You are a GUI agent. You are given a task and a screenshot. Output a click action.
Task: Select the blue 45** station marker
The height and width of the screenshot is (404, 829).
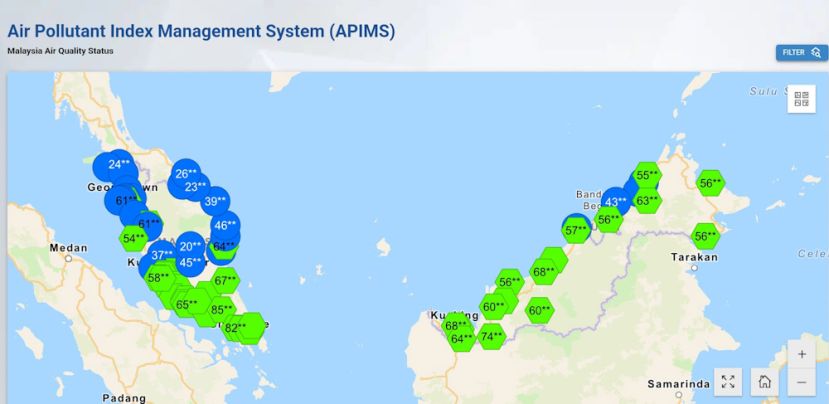190,262
